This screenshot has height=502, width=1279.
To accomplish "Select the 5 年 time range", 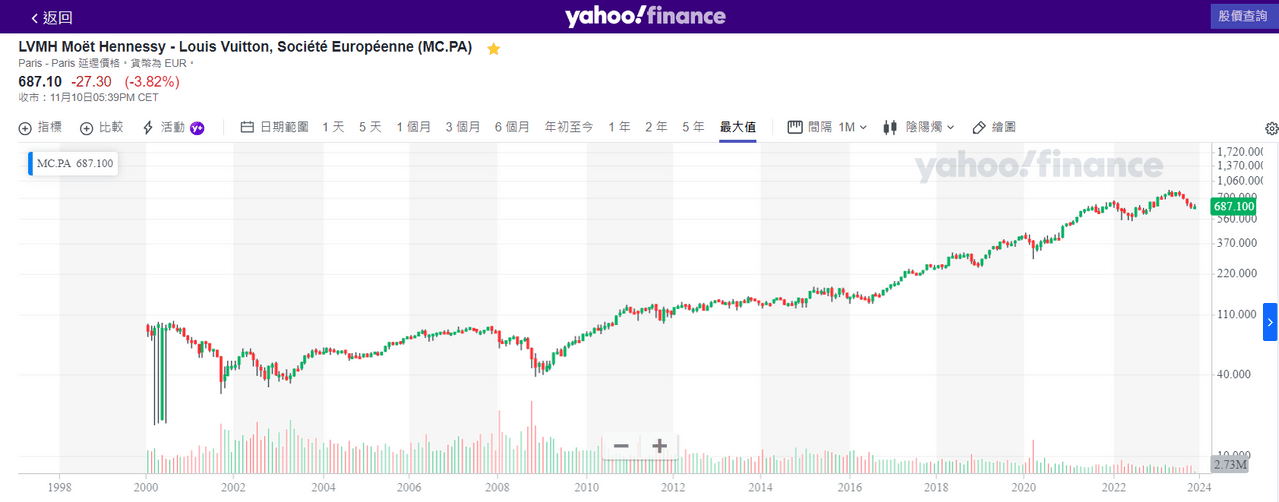I will pos(693,128).
